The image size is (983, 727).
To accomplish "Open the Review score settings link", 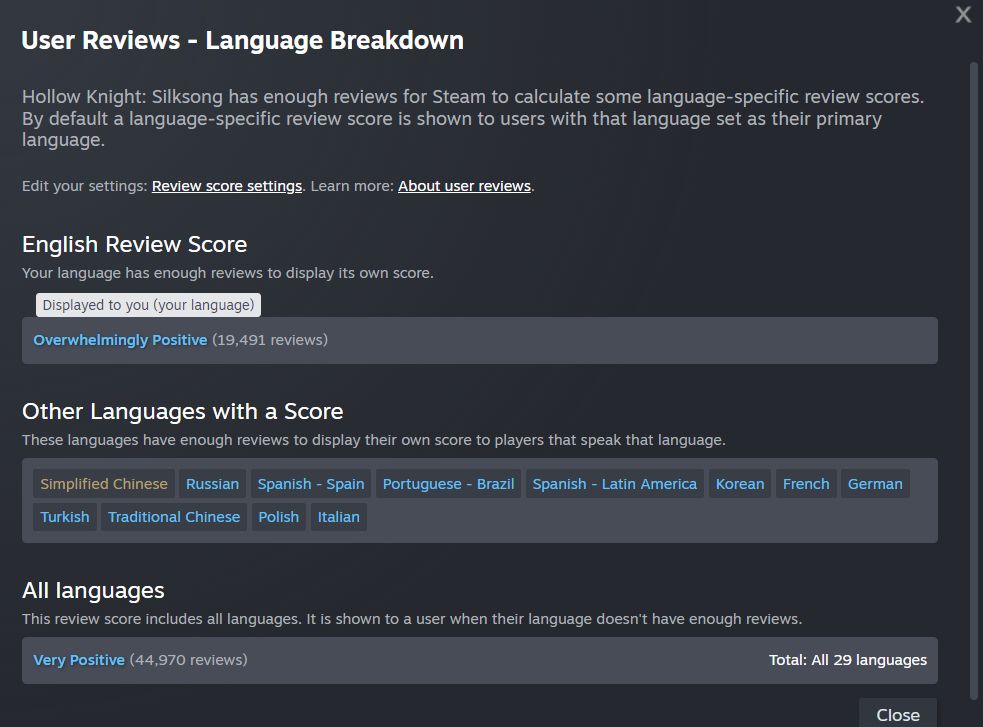I will pyautogui.click(x=227, y=186).
